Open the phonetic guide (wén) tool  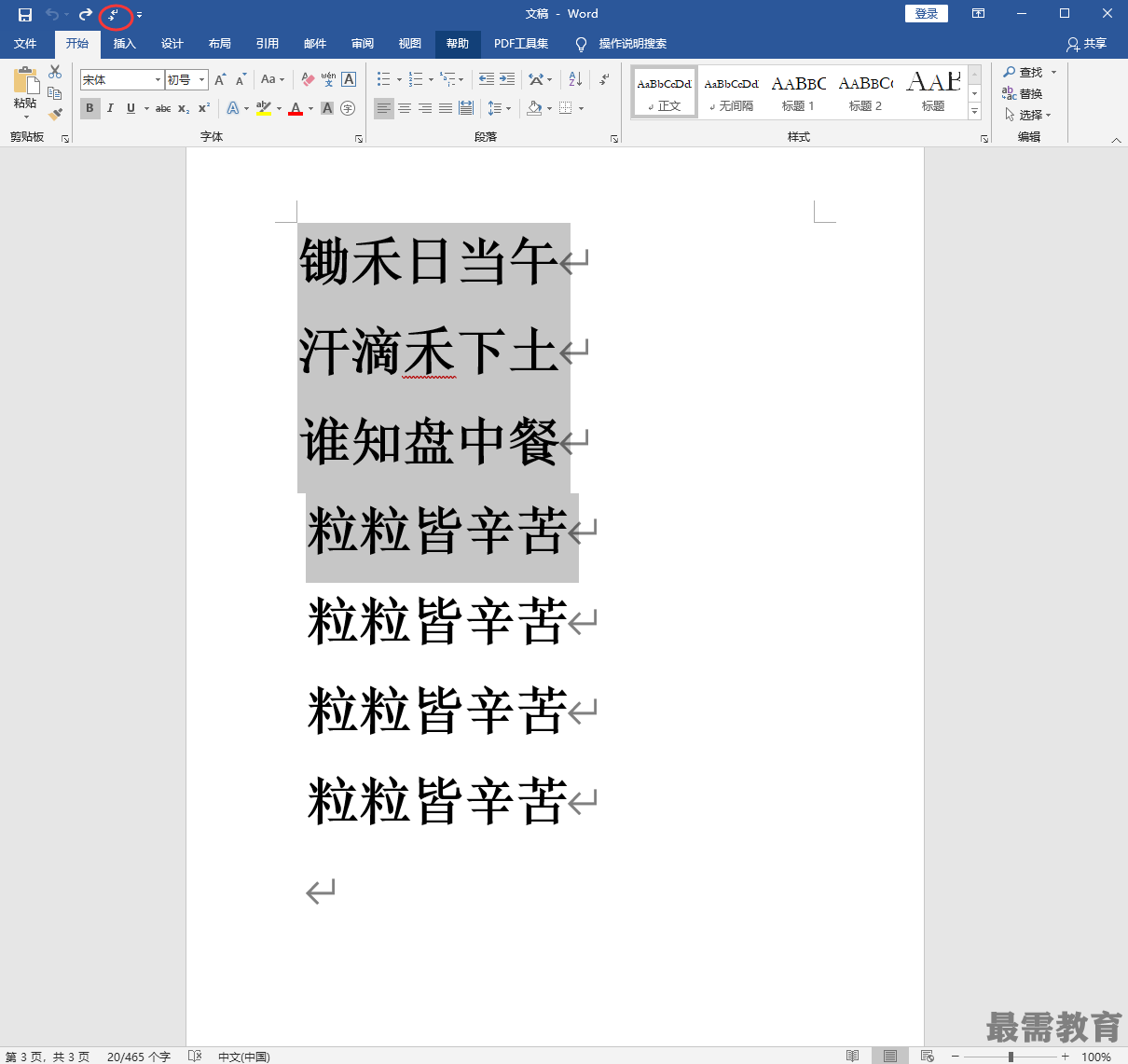[x=328, y=80]
